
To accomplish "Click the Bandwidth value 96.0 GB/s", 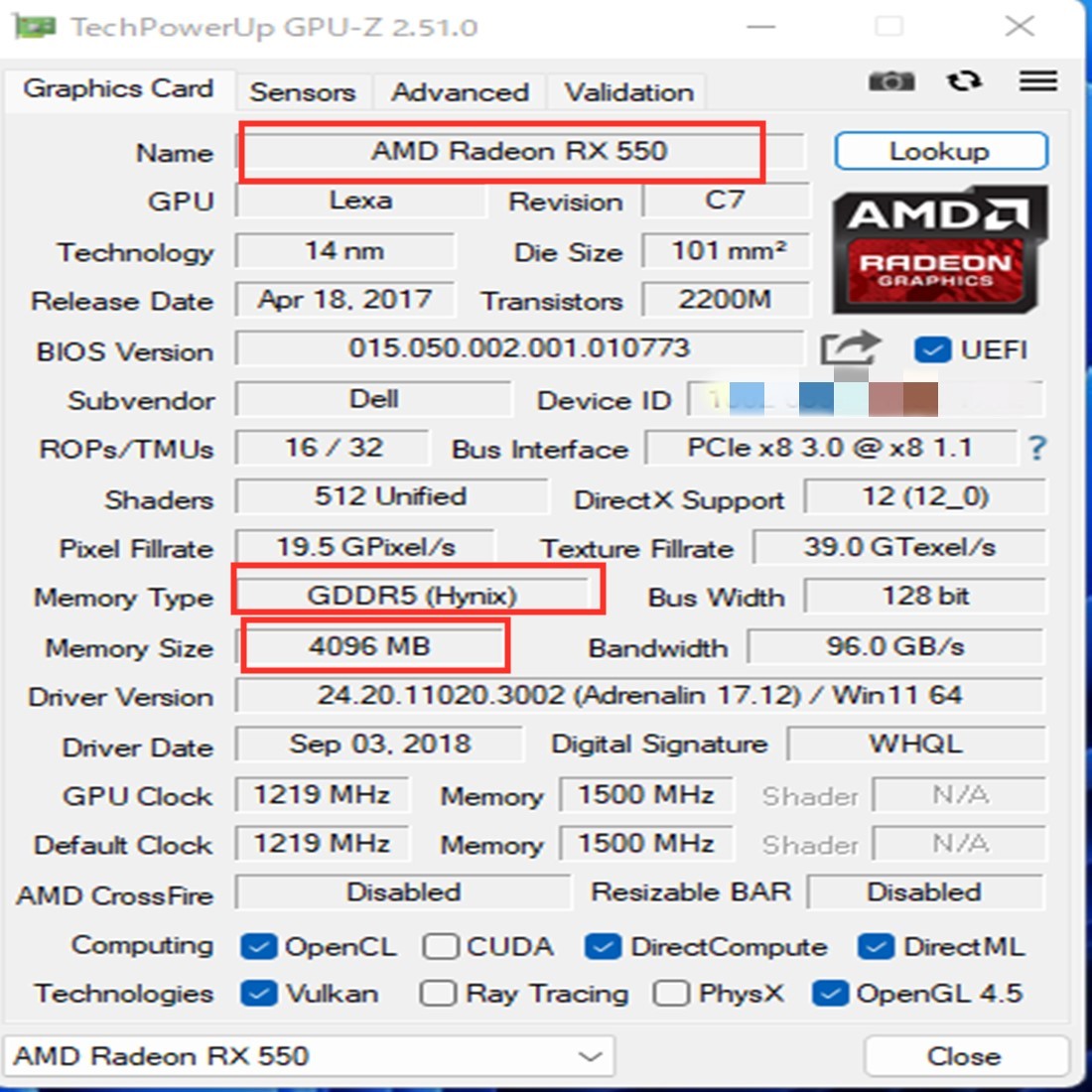I will pos(896,647).
